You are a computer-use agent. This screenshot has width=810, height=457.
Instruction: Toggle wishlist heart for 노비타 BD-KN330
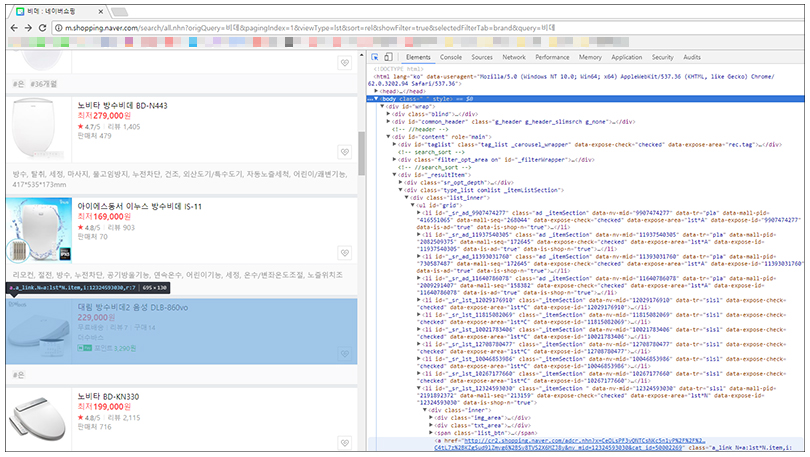345,443
